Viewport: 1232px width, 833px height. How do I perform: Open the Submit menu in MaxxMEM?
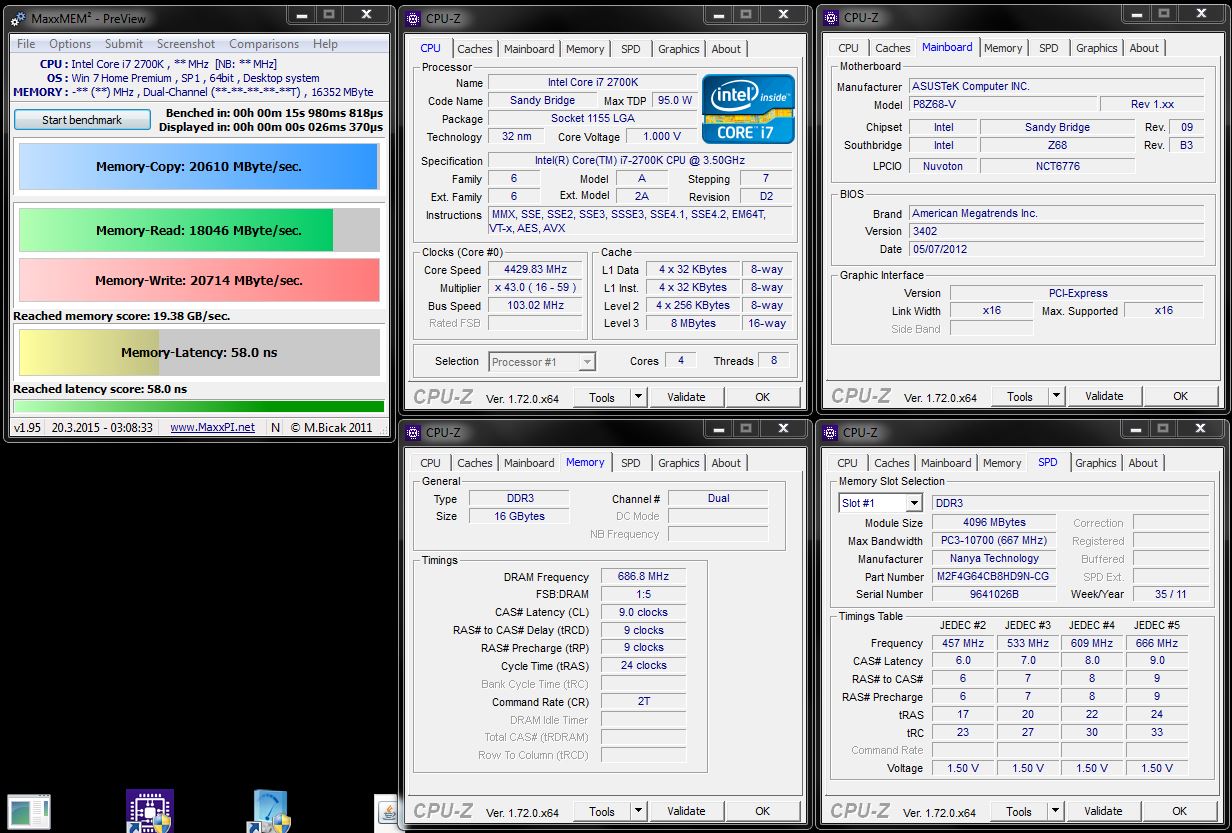pos(124,44)
